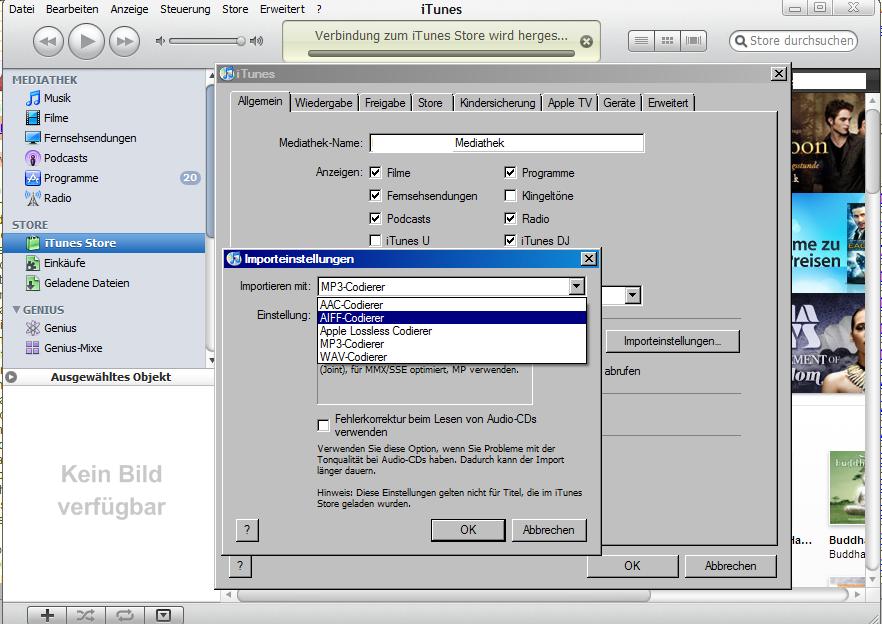This screenshot has height=624, width=882.
Task: Click the volume slider
Action: click(x=207, y=41)
